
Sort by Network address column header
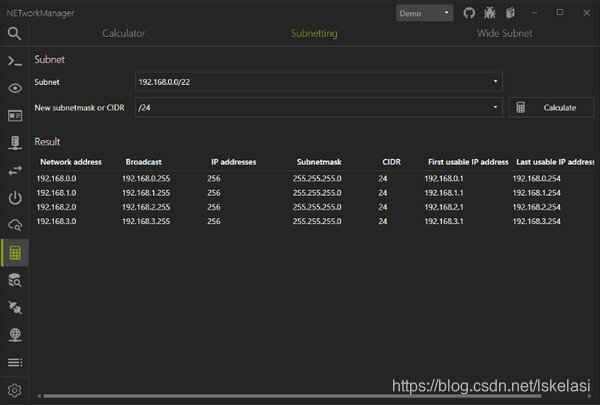click(x=71, y=162)
